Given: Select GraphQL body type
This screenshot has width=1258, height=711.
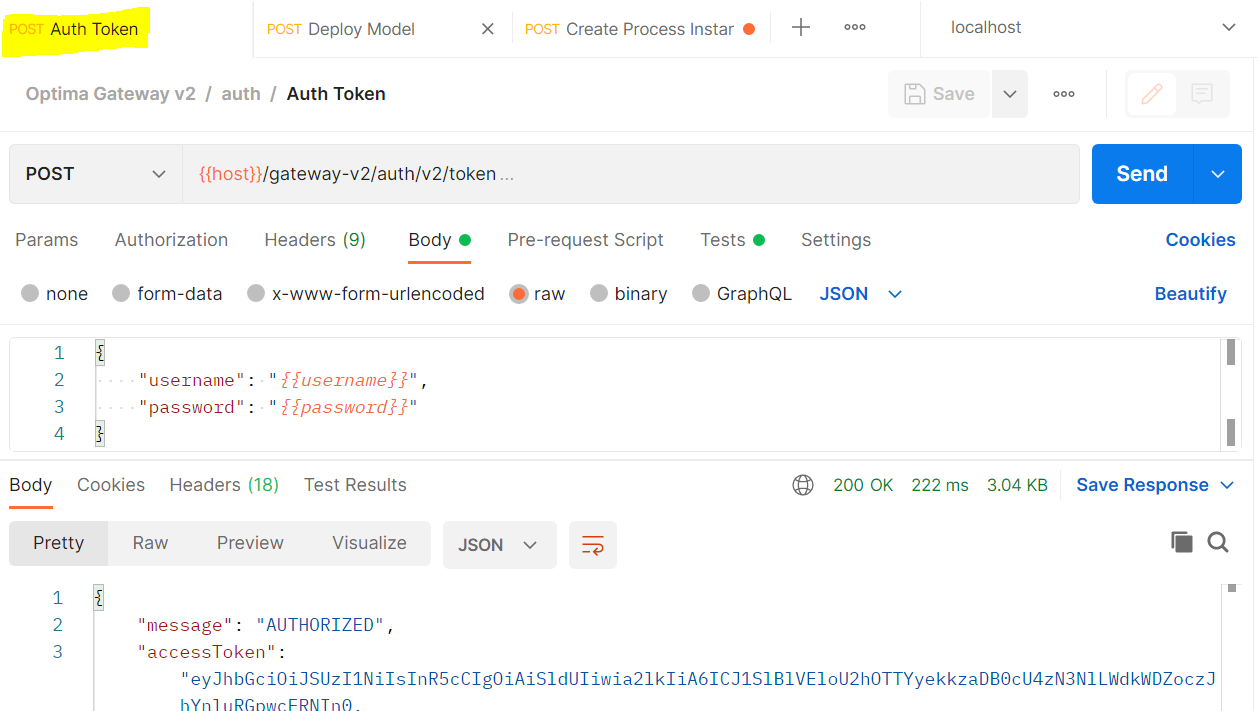Looking at the screenshot, I should pyautogui.click(x=701, y=294).
